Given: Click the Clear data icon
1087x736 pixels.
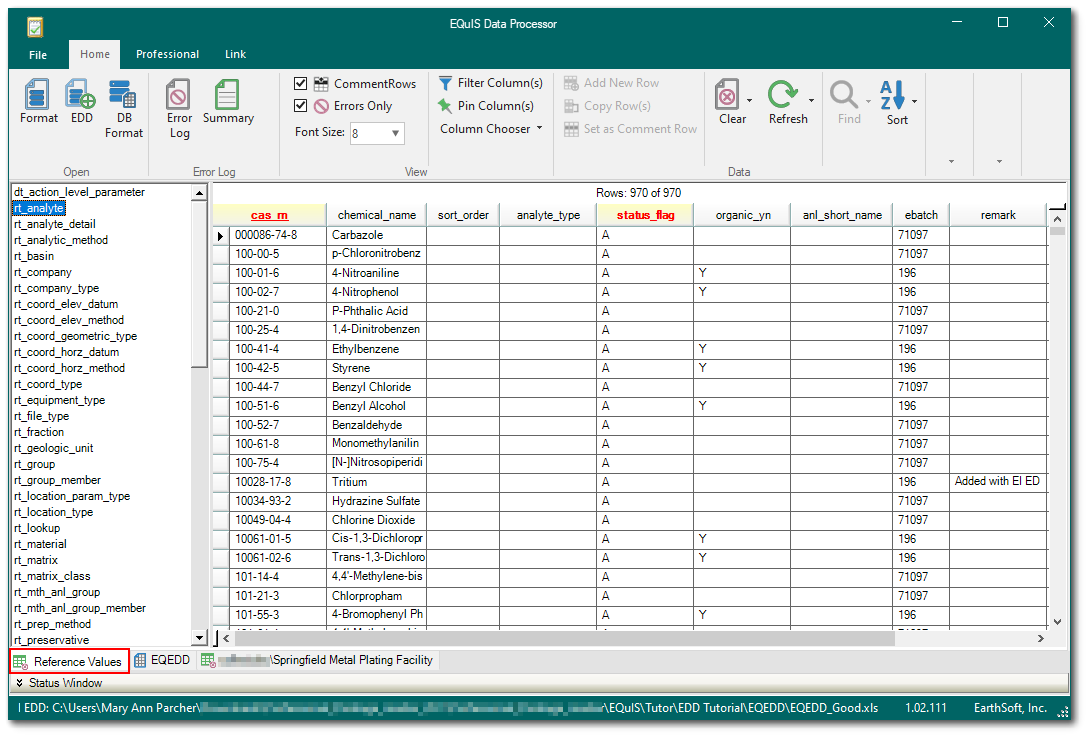Looking at the screenshot, I should click(x=727, y=96).
